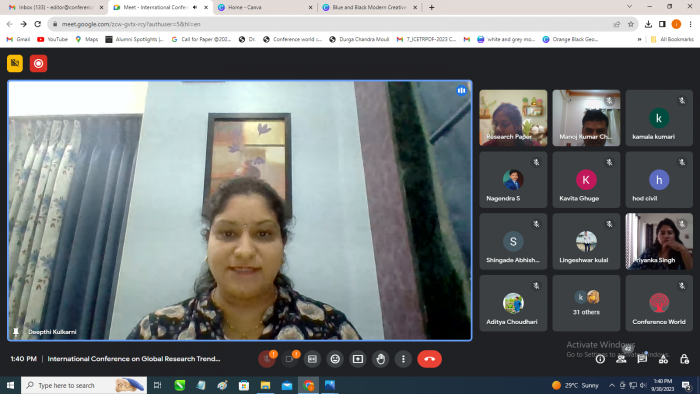Image resolution: width=700 pixels, height=394 pixels.
Task: Toggle the camera button
Action: pos(289,359)
